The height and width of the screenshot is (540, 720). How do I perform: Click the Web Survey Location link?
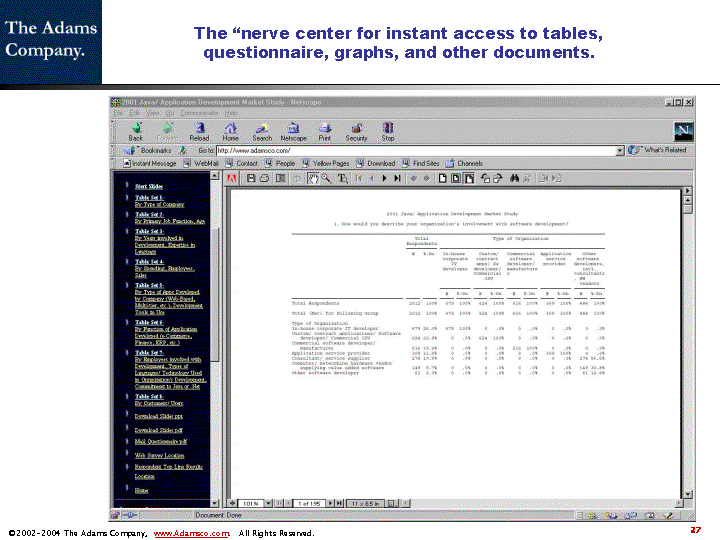click(x=160, y=455)
